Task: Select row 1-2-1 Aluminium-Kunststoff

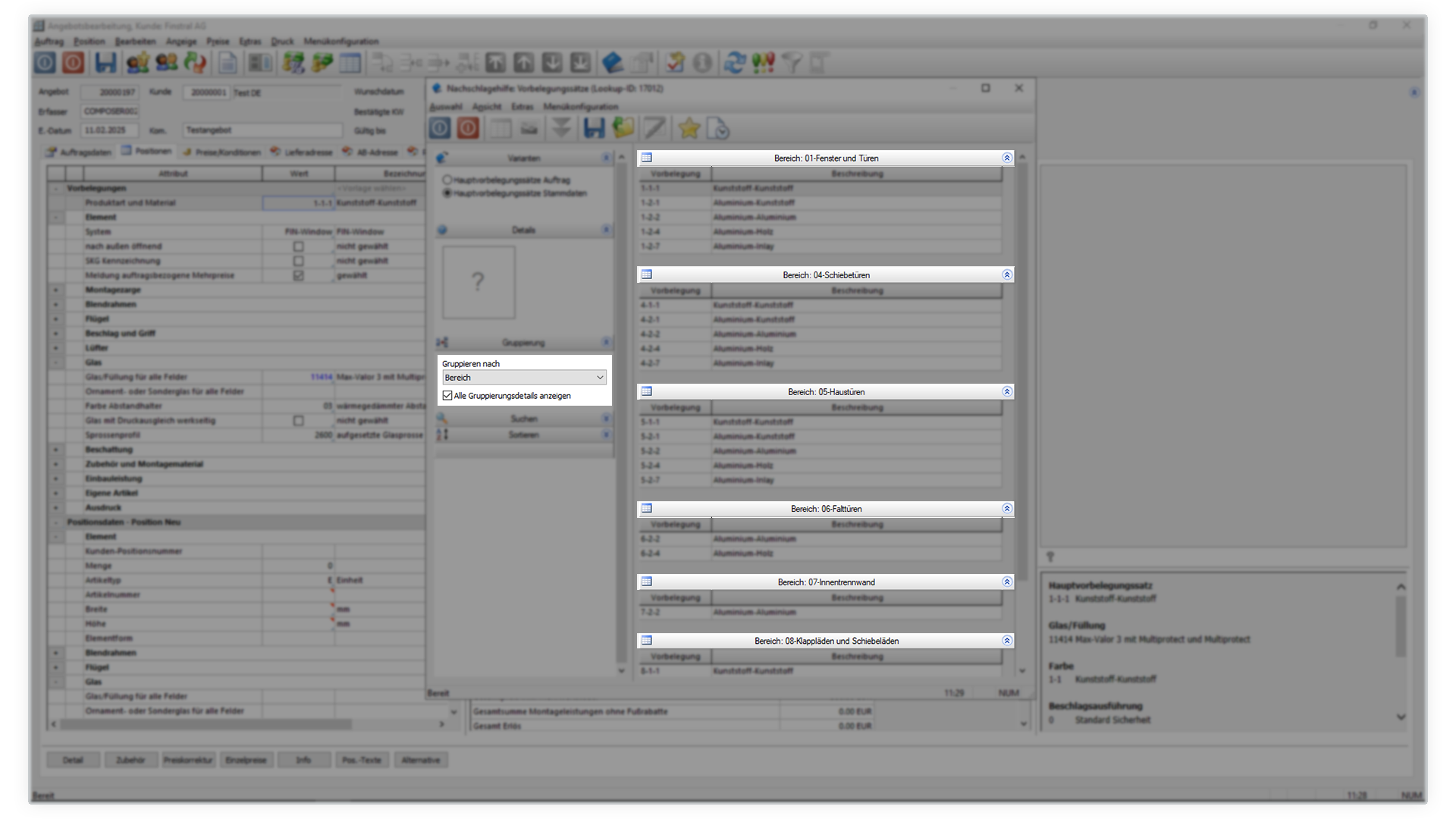Action: 820,202
